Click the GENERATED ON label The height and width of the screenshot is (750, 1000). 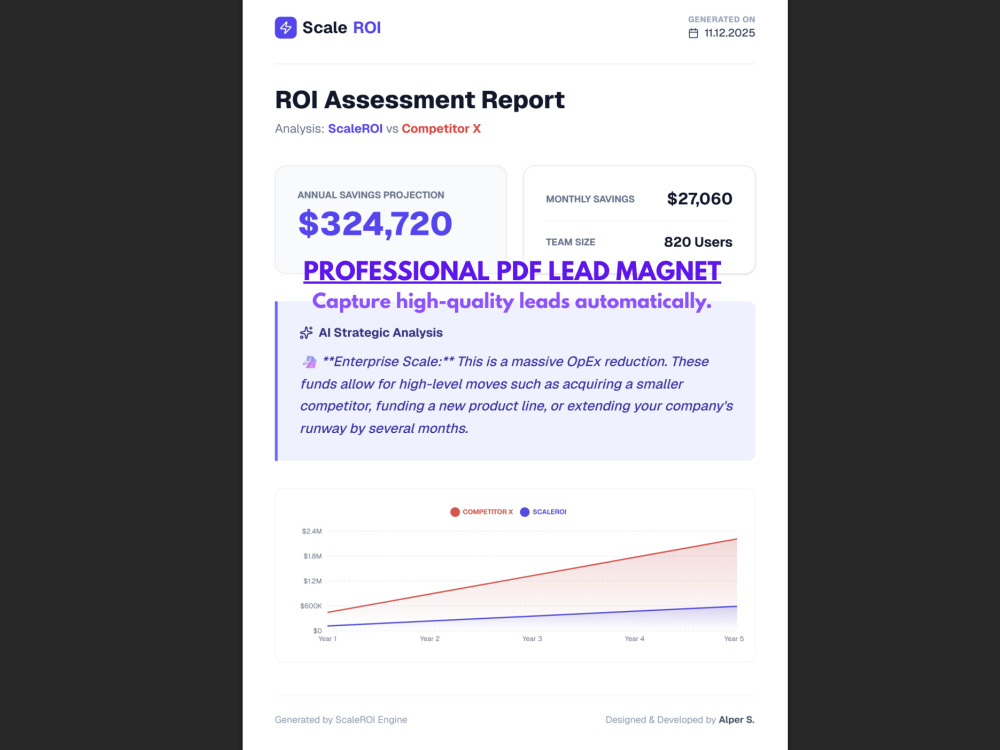pos(721,20)
